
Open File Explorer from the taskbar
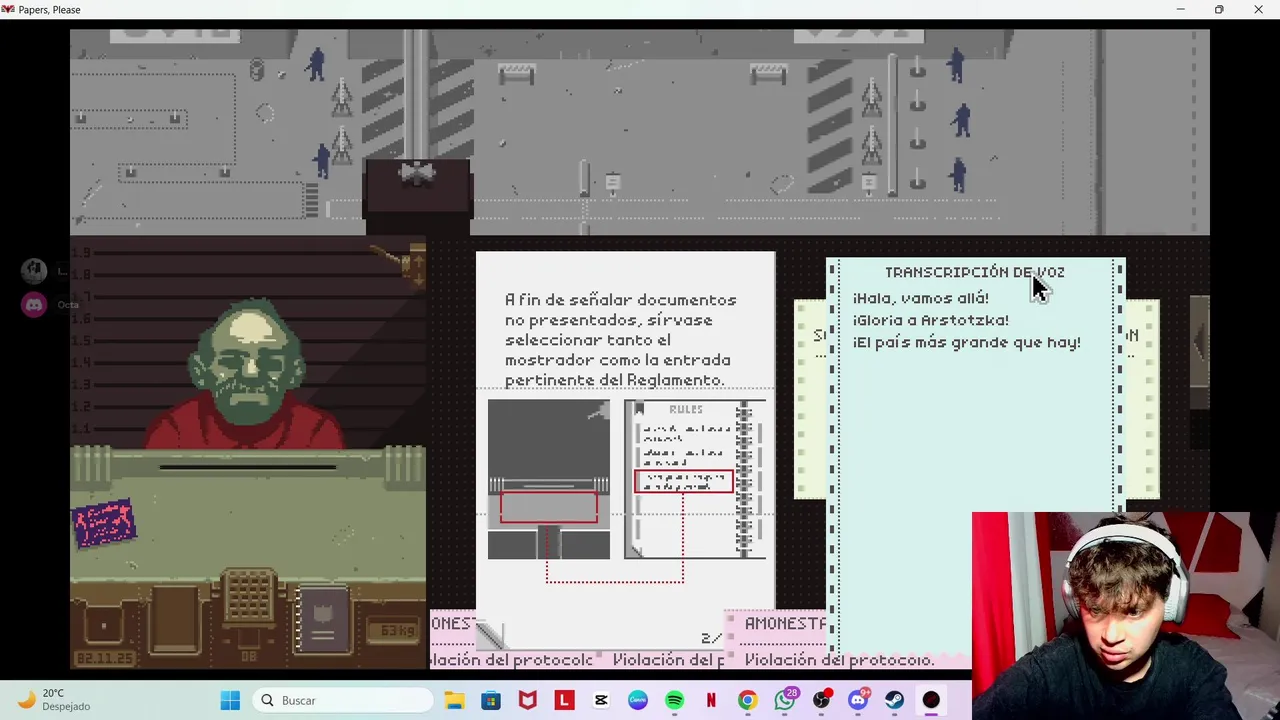[x=454, y=700]
